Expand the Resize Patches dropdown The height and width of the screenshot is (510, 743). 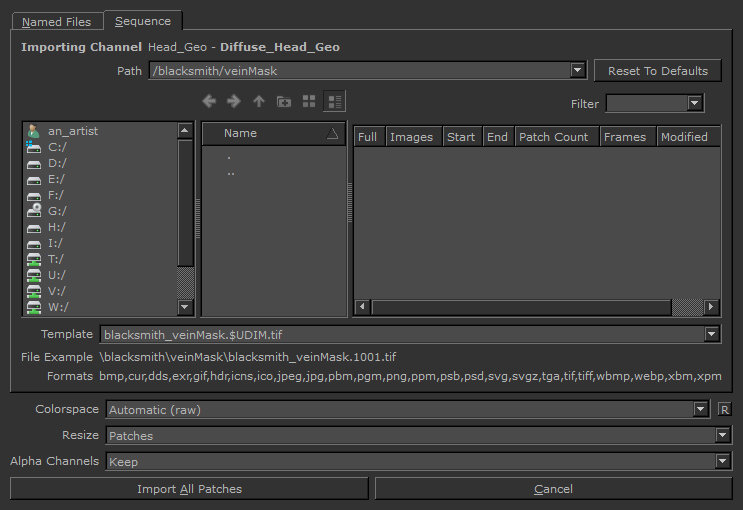[722, 436]
